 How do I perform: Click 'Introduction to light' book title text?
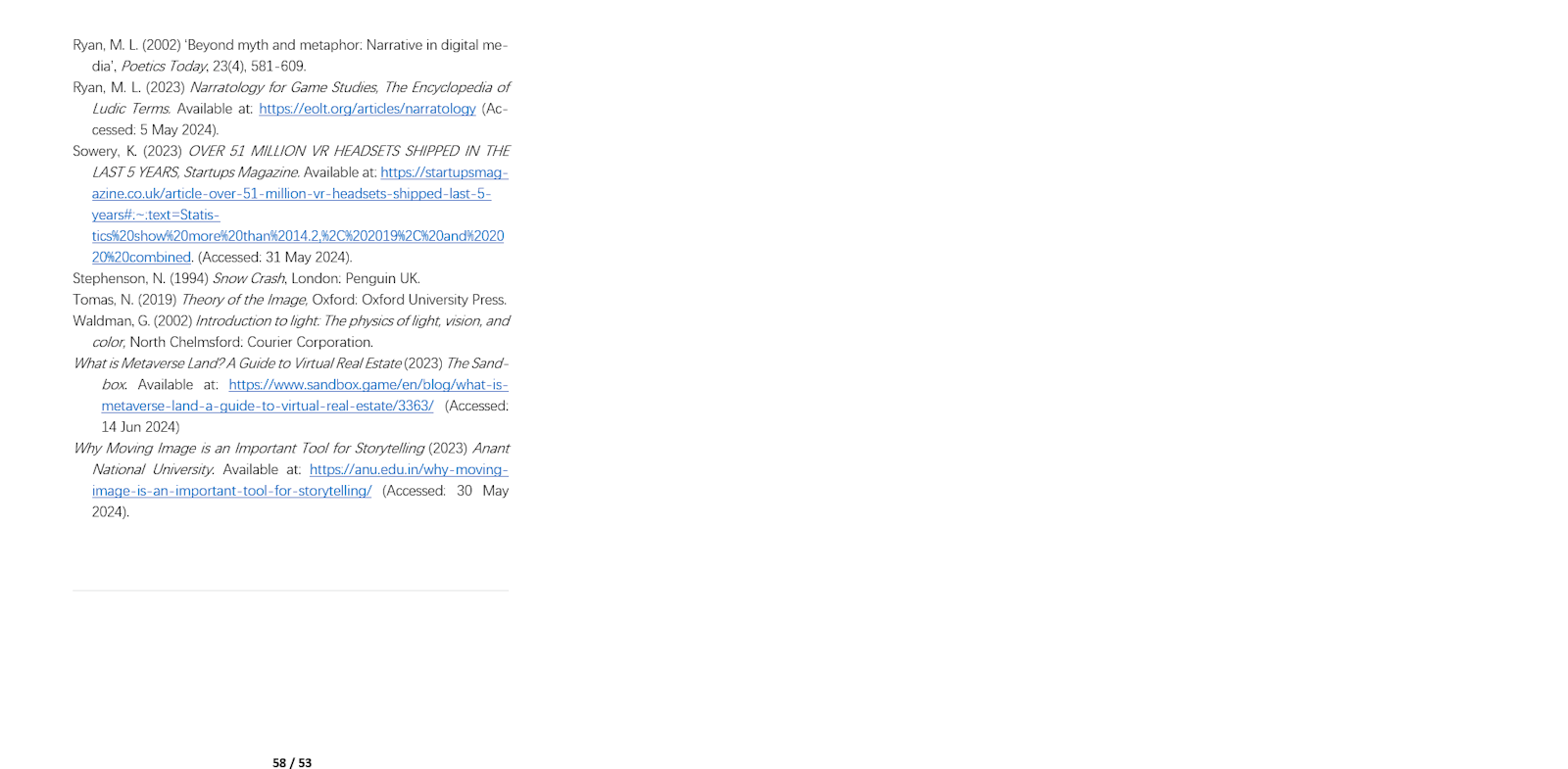coord(257,321)
